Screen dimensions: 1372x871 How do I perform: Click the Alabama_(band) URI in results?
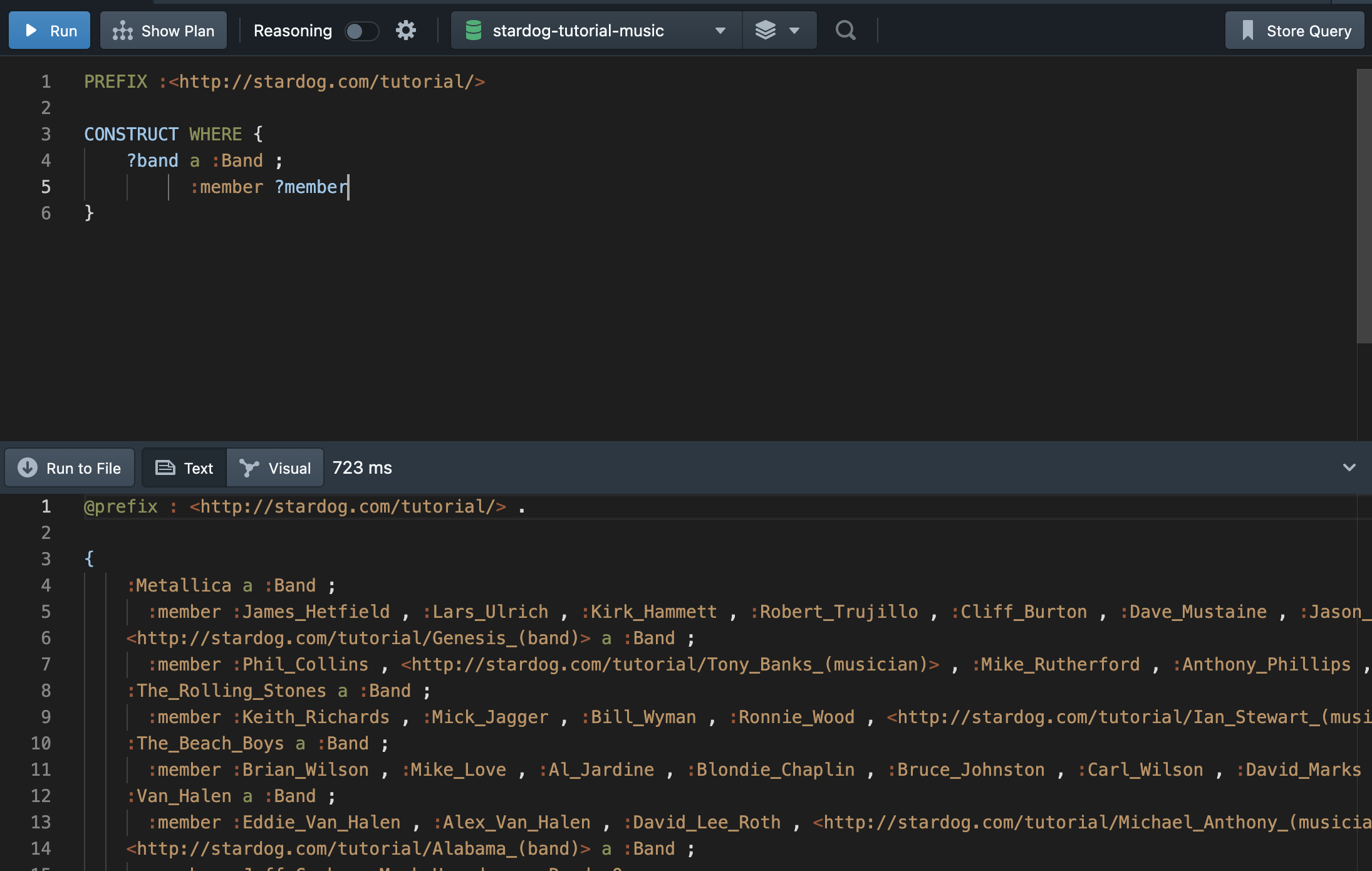pos(358,848)
